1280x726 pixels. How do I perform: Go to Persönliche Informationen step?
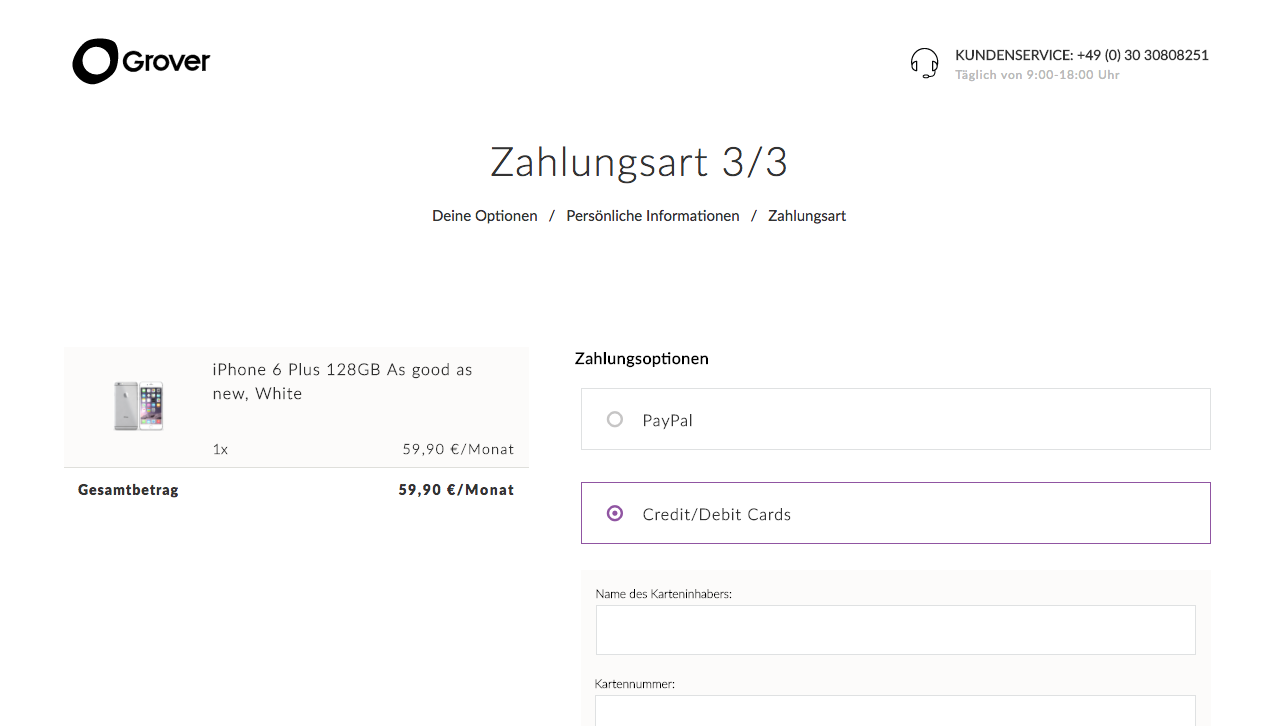653,216
